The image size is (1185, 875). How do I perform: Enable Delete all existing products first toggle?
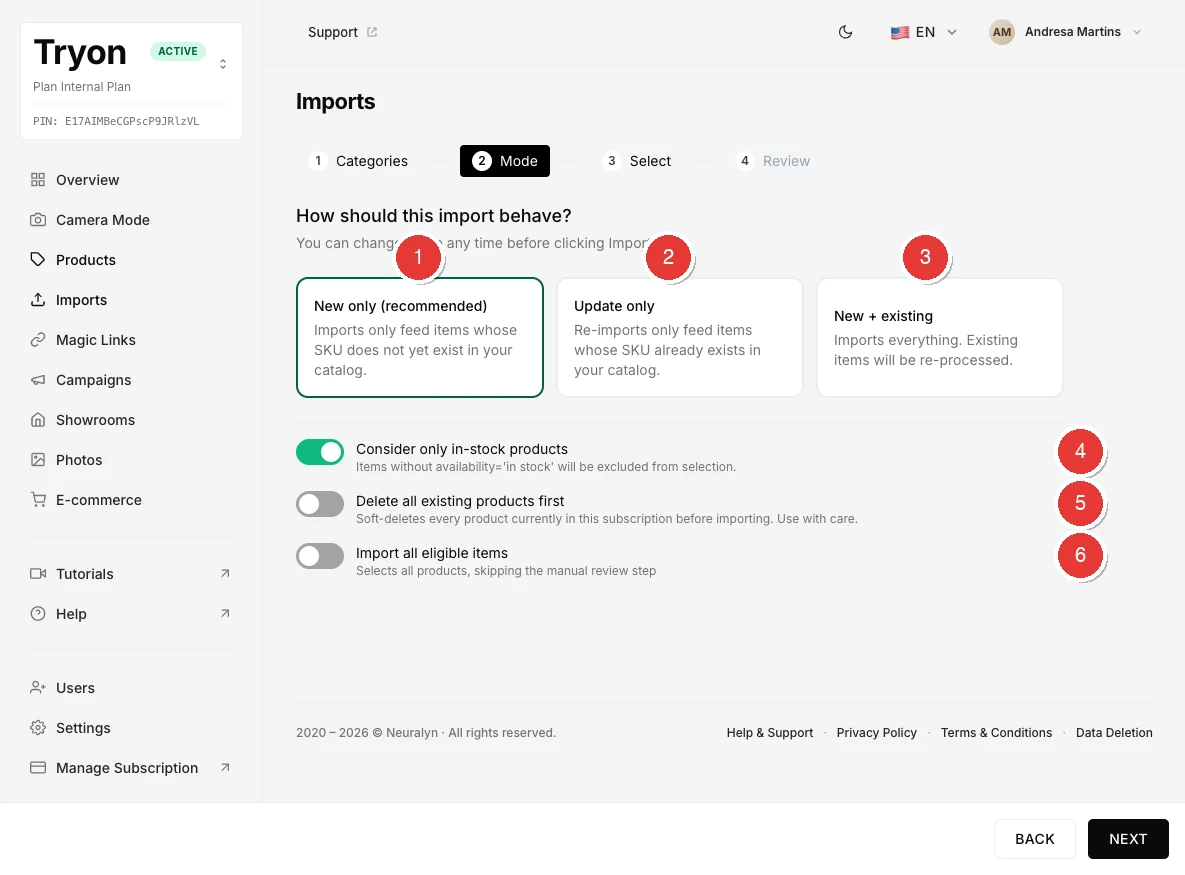320,504
